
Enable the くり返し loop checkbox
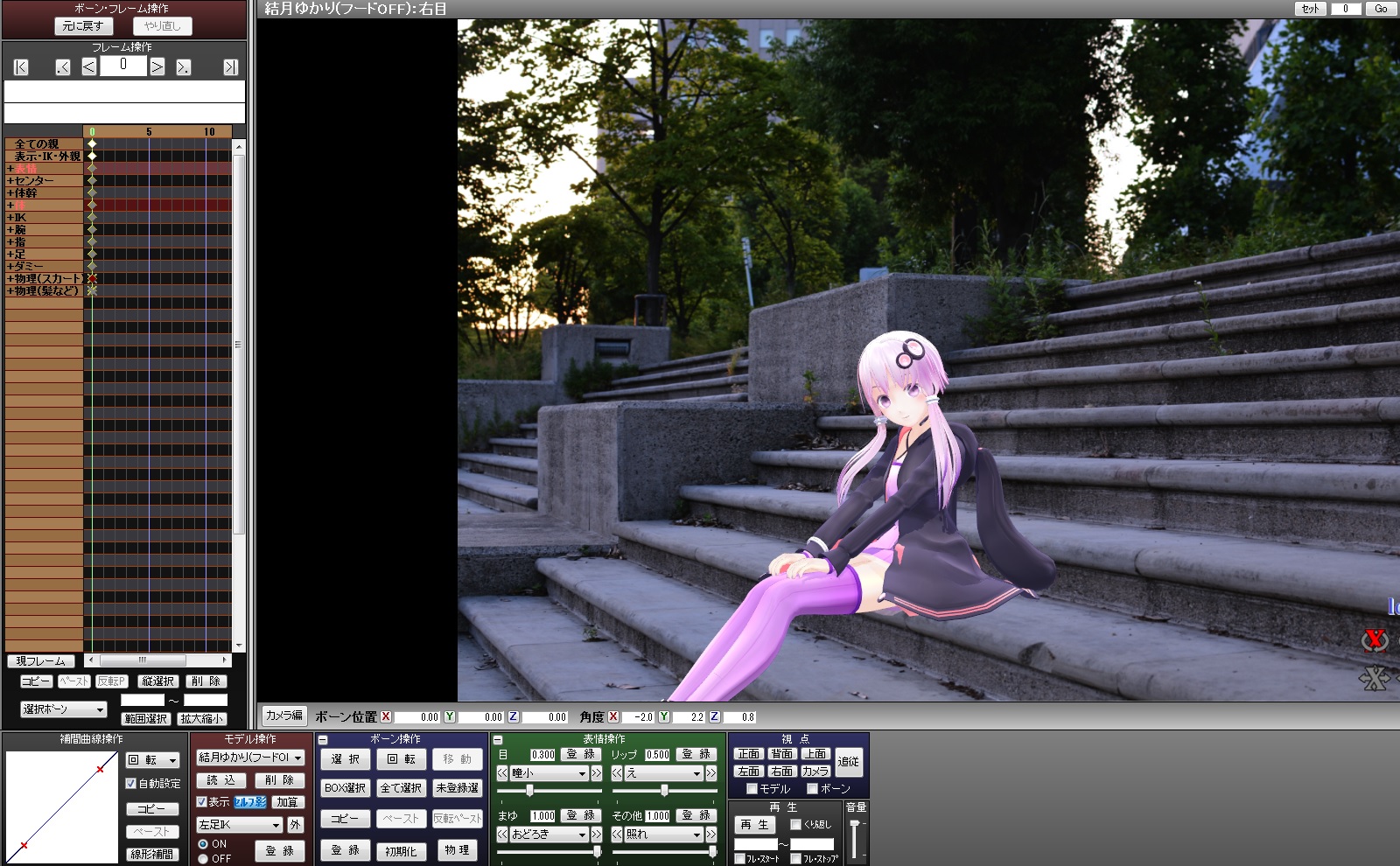coord(795,825)
